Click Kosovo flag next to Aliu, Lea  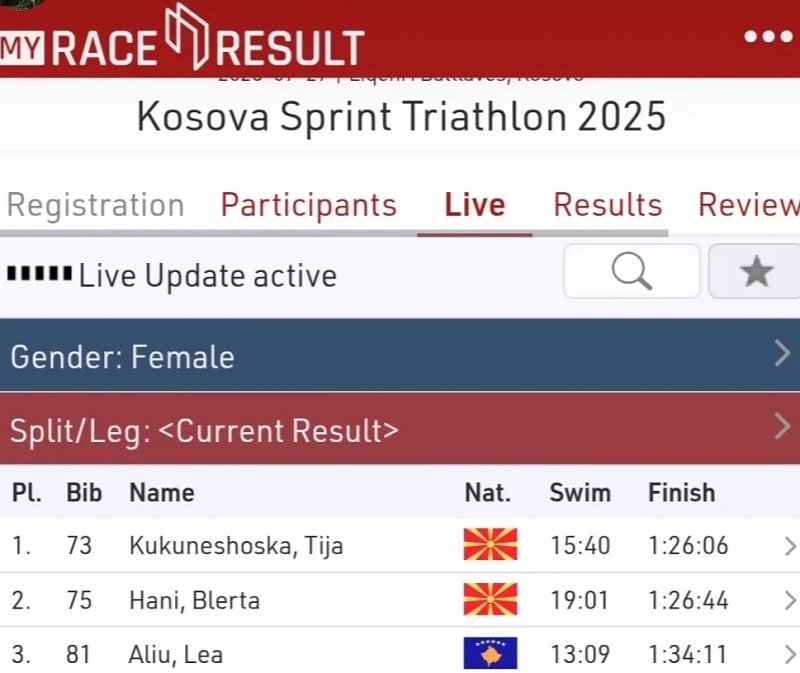[x=490, y=653]
